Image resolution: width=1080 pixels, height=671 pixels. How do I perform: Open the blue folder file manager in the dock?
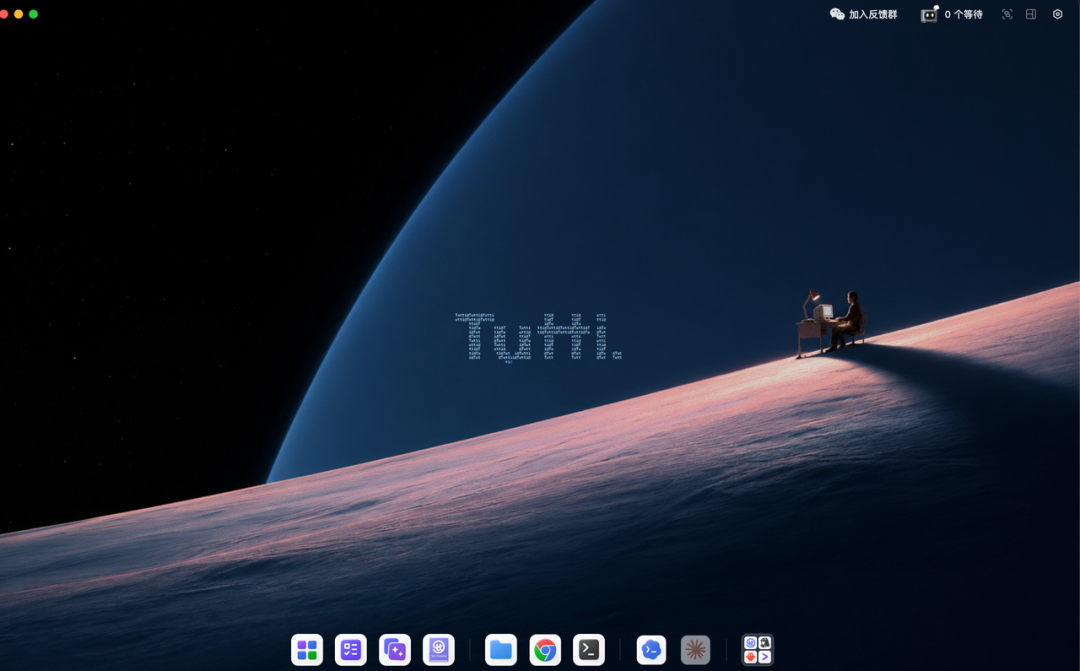501,650
